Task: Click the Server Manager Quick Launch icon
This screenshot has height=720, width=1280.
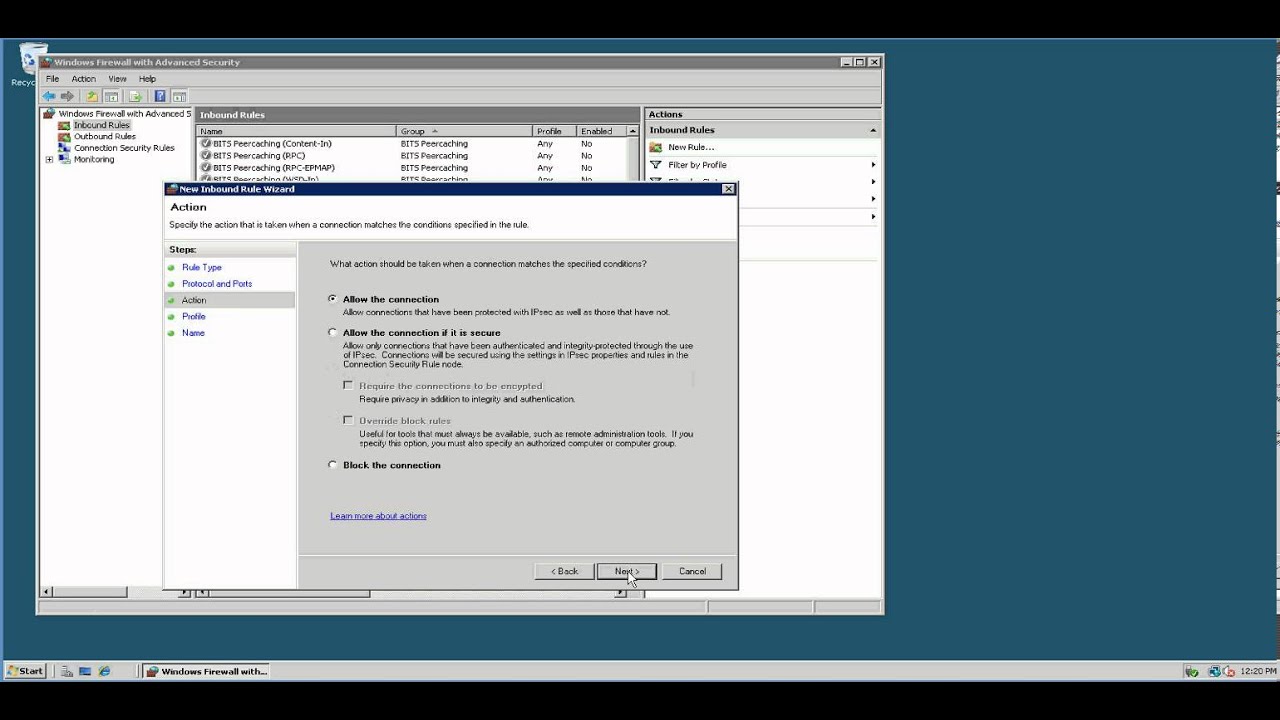Action: click(x=66, y=671)
